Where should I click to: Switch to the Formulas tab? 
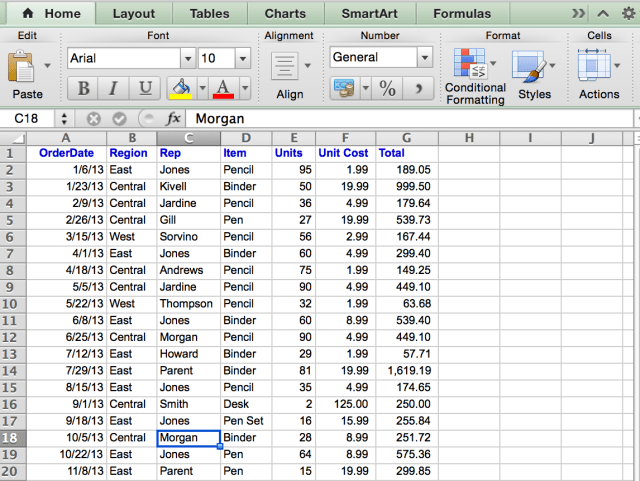coord(461,14)
